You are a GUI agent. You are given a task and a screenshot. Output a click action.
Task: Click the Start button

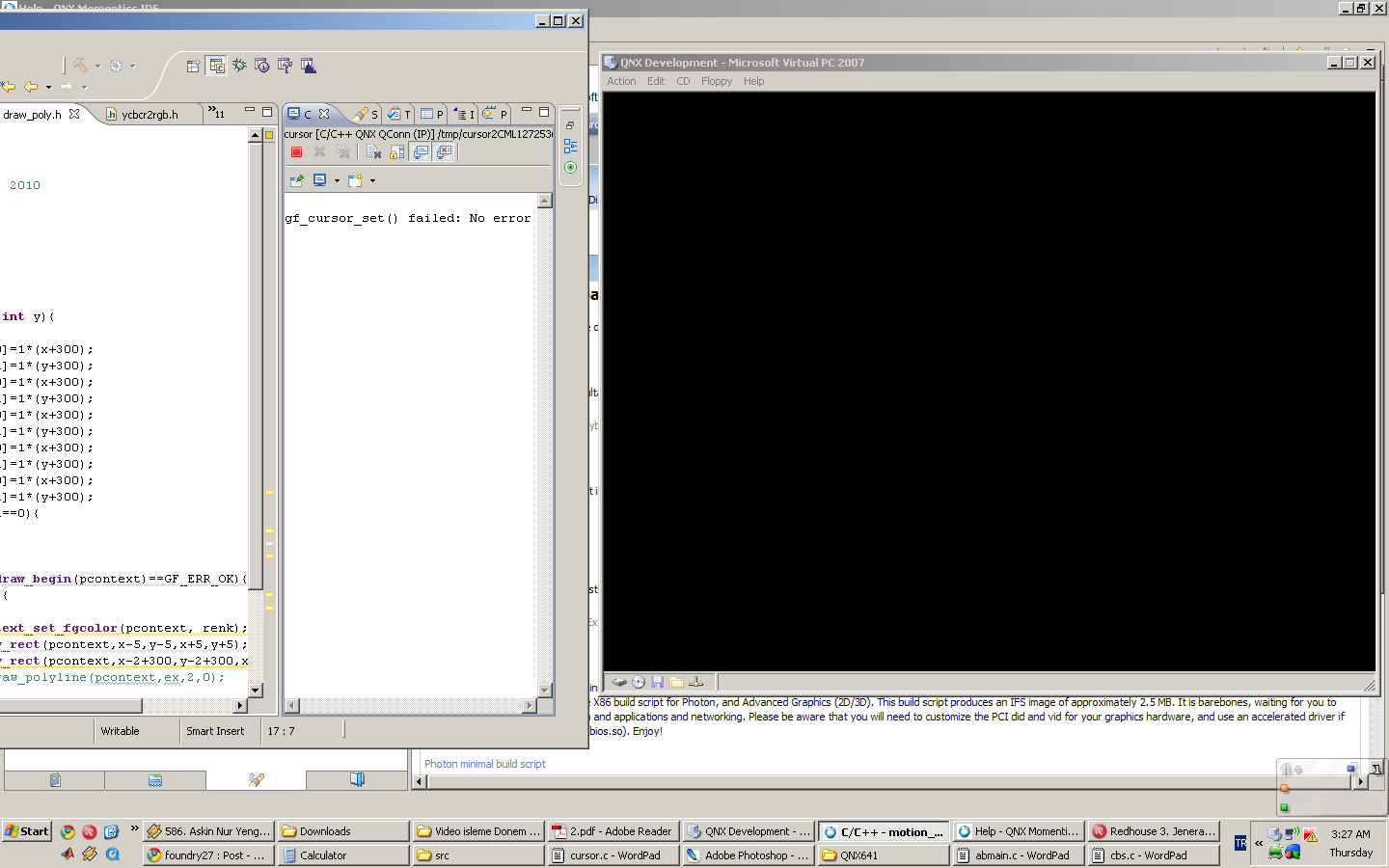click(x=26, y=831)
